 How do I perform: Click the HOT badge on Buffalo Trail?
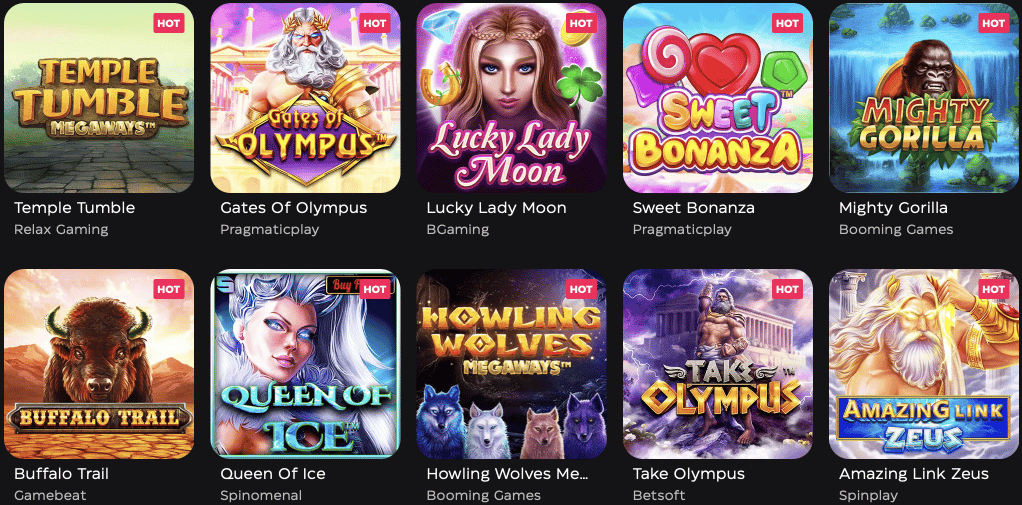pos(169,289)
